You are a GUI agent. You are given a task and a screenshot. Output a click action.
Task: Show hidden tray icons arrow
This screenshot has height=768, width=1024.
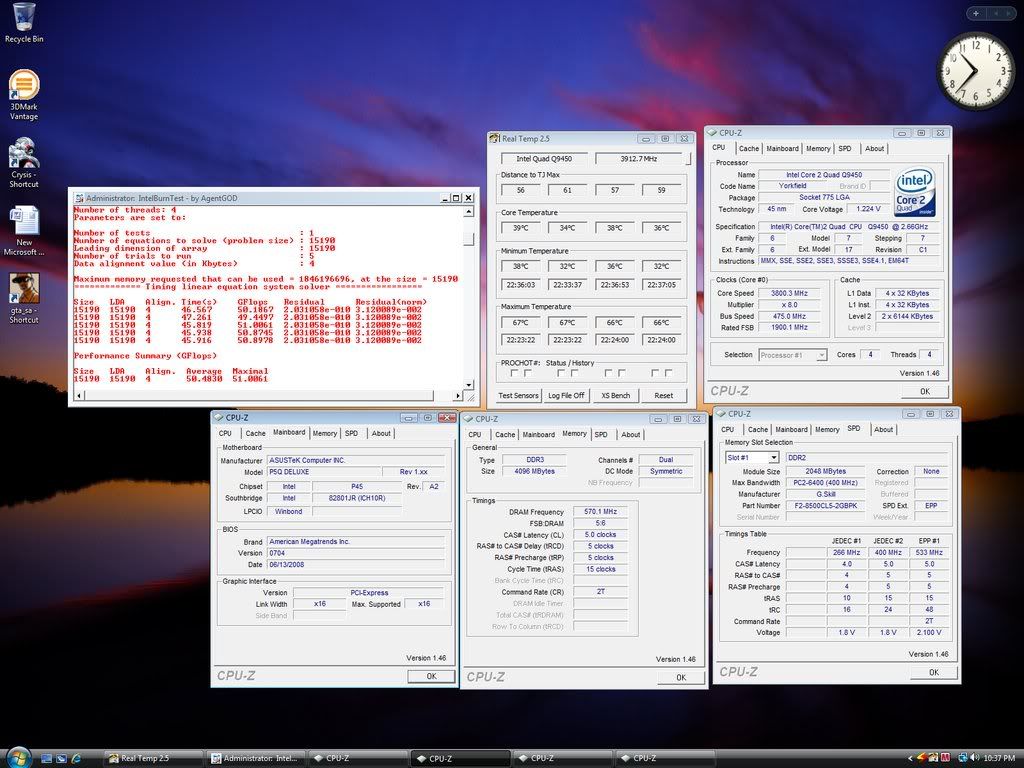910,758
